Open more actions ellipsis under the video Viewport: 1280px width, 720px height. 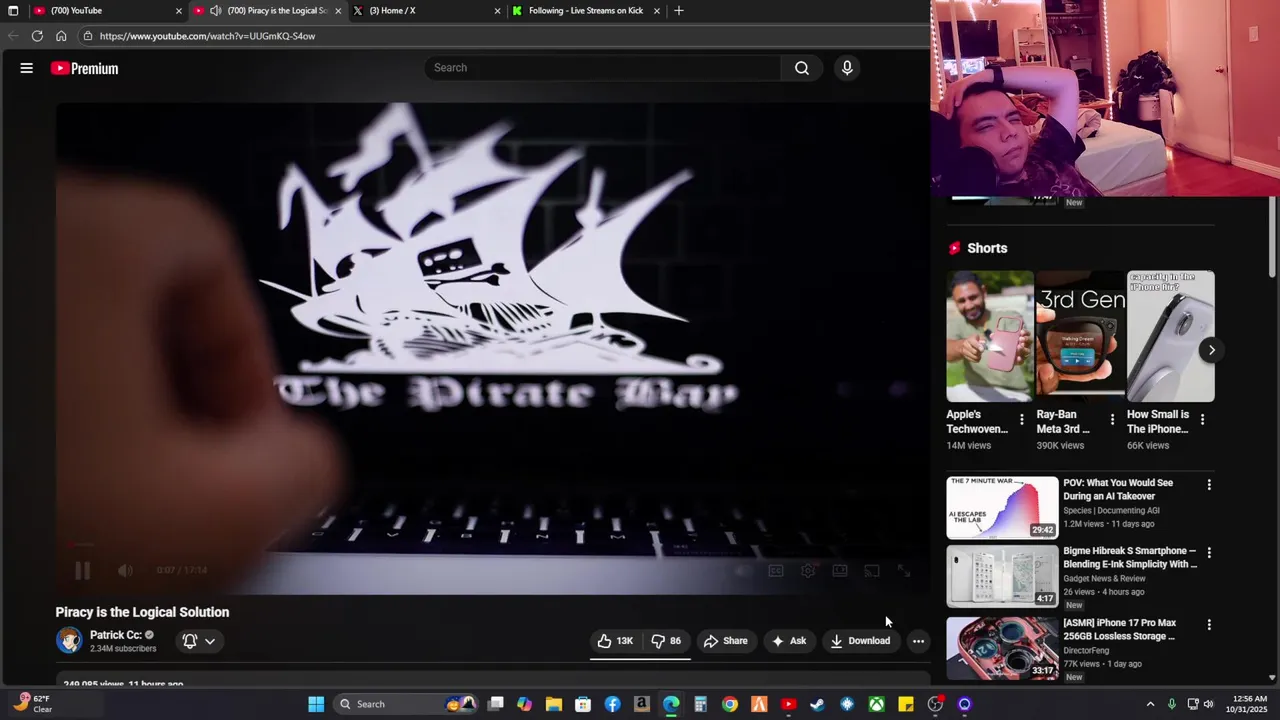[918, 641]
